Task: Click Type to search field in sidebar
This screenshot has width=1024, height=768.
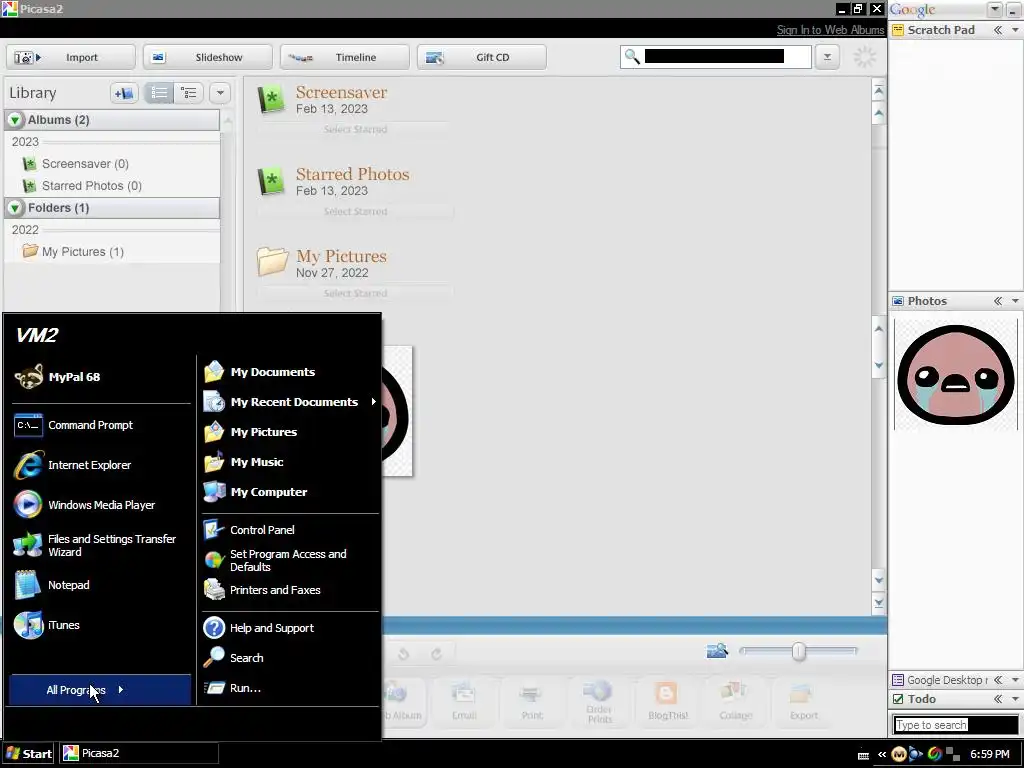Action: coord(955,725)
